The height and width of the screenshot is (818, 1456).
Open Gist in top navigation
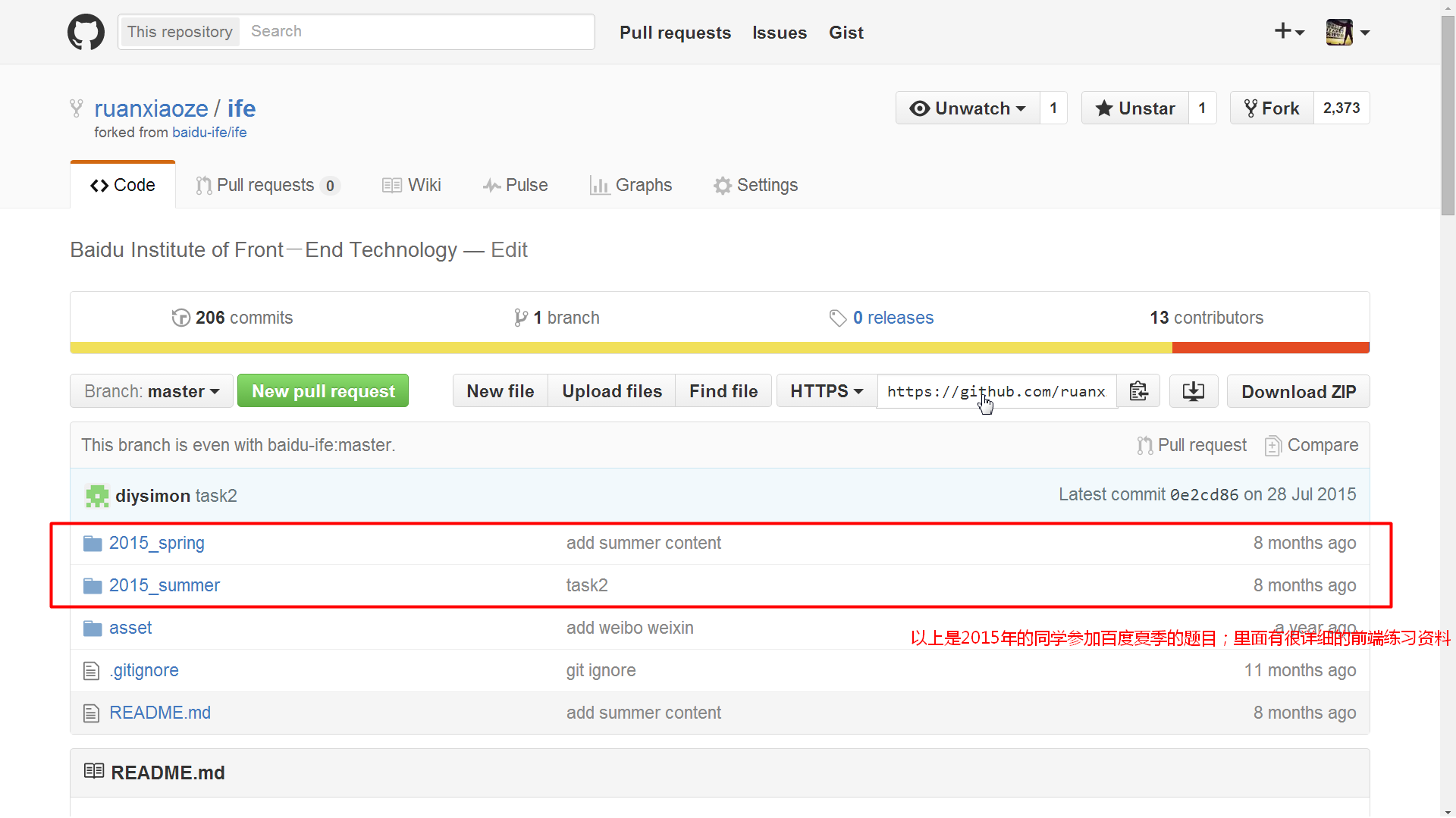tap(846, 33)
